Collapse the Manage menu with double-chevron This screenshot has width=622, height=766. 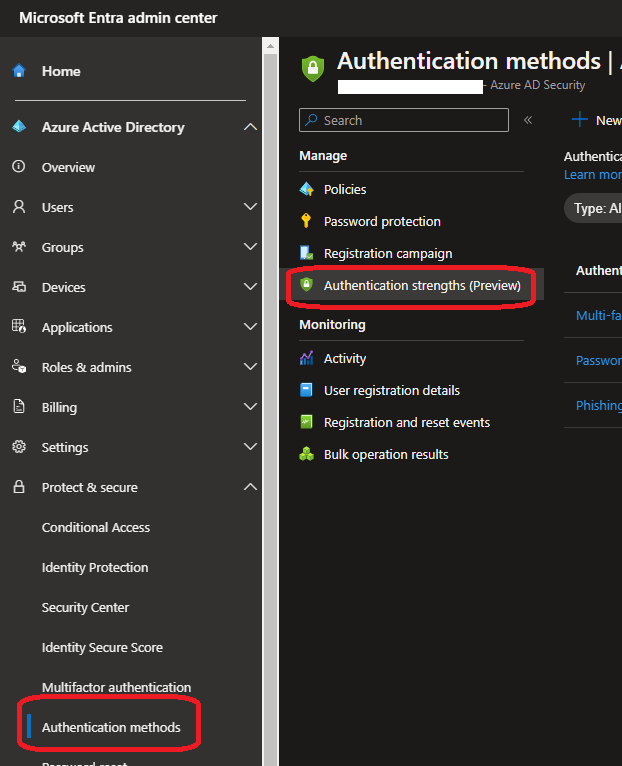pyautogui.click(x=528, y=120)
